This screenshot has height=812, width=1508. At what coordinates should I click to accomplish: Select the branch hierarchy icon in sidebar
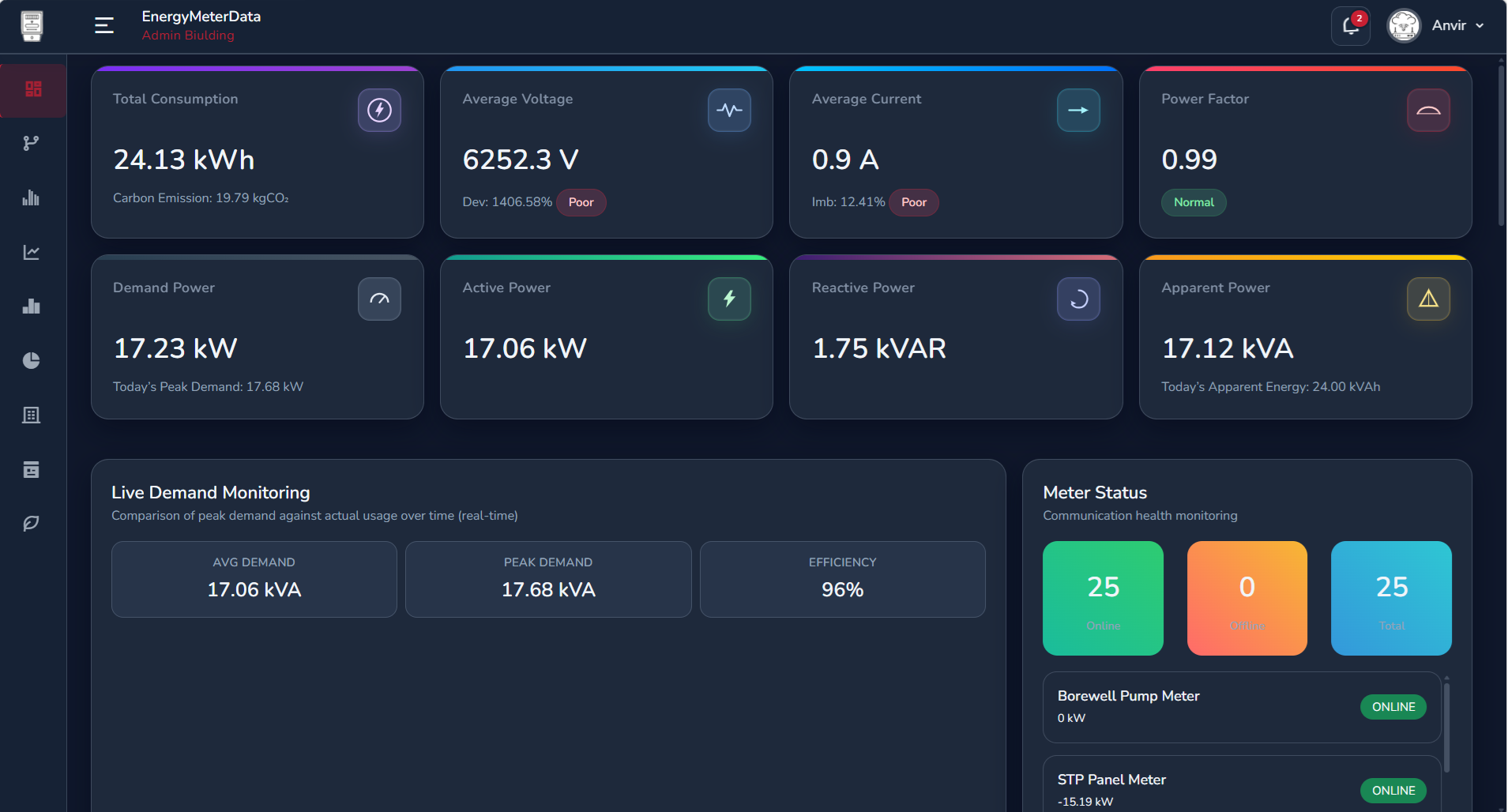coord(33,143)
